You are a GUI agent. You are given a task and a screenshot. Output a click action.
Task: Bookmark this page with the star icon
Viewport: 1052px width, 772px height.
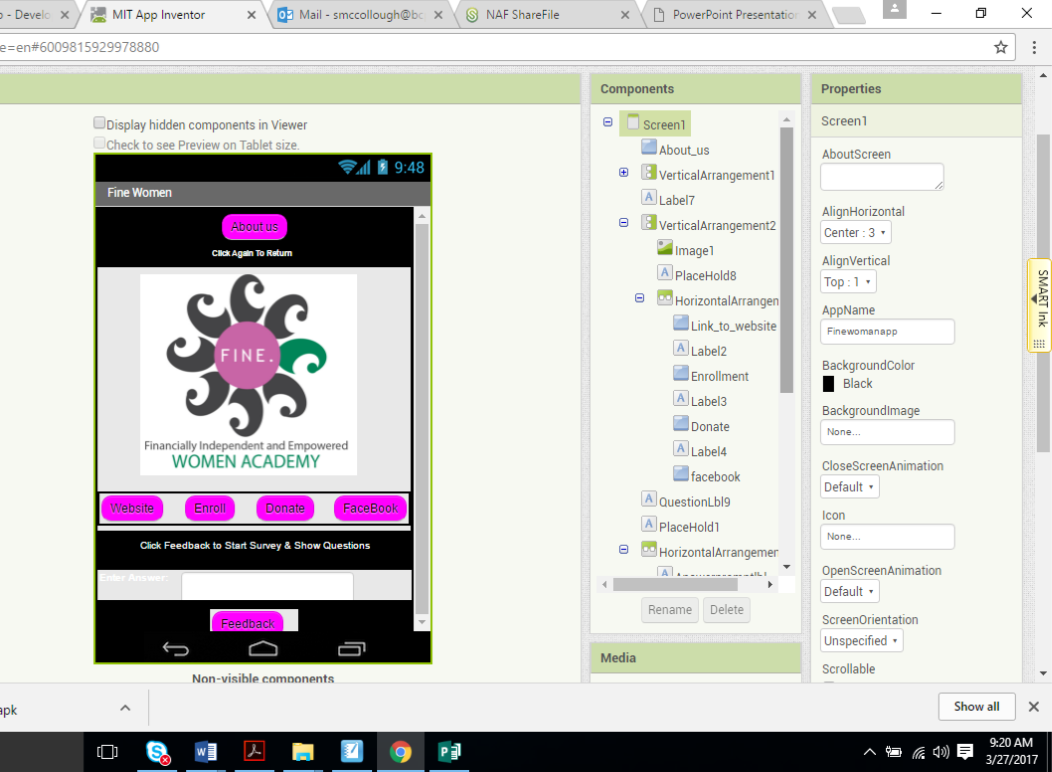click(1000, 47)
